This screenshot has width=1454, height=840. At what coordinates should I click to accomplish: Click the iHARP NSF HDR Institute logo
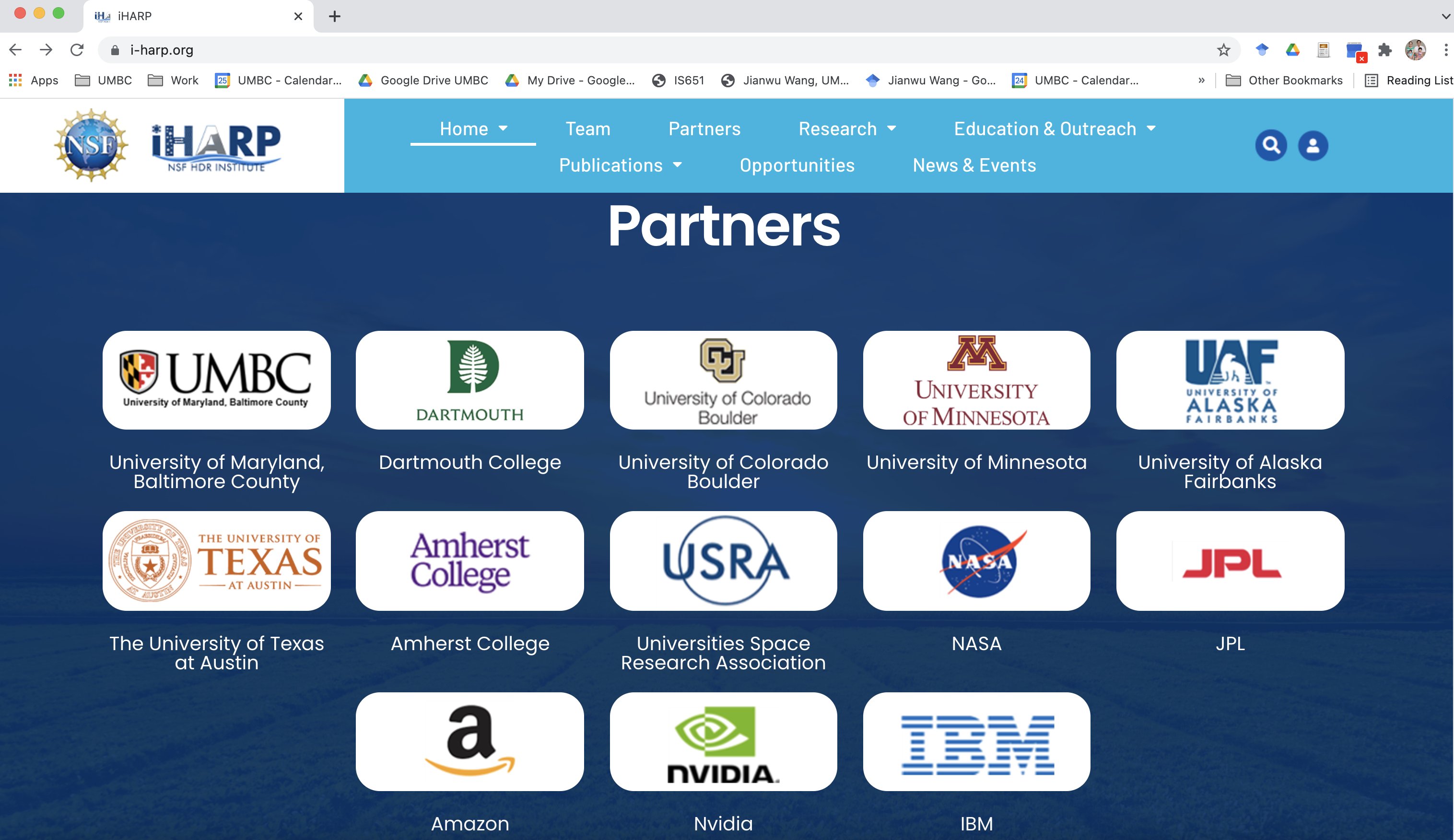[216, 147]
